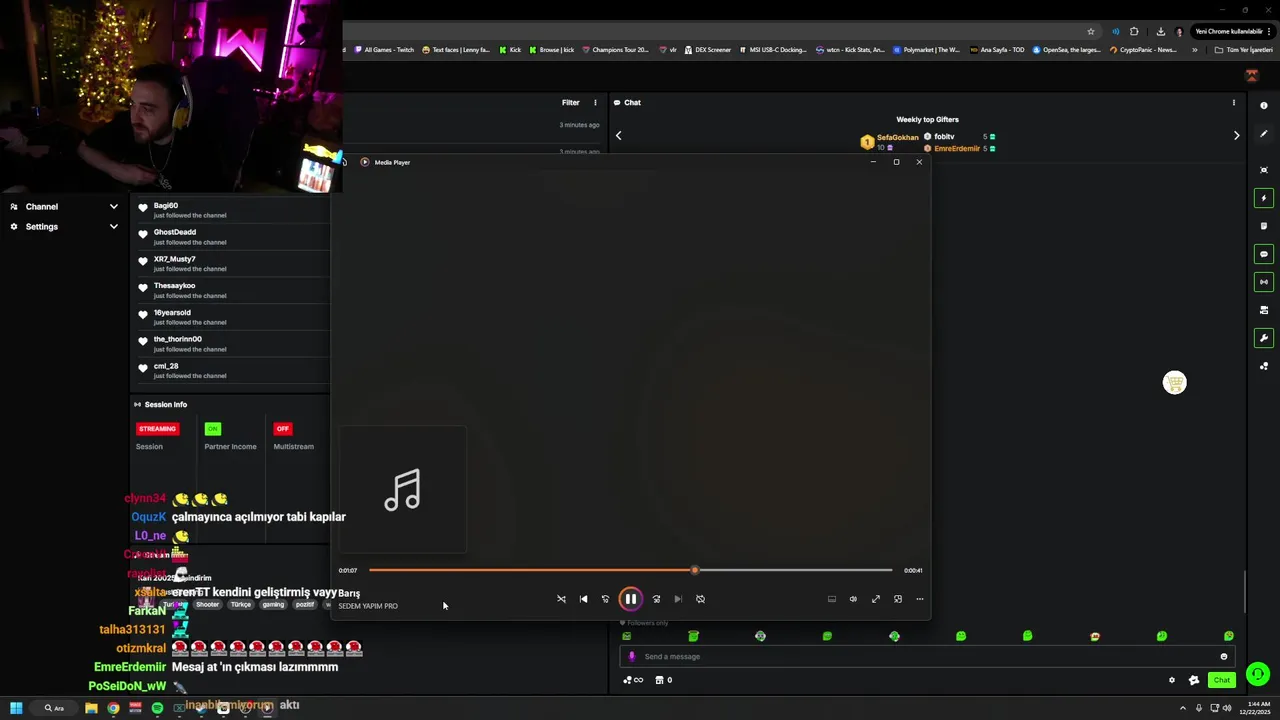
Task: Skip to next track in Media Player
Action: [x=678, y=599]
